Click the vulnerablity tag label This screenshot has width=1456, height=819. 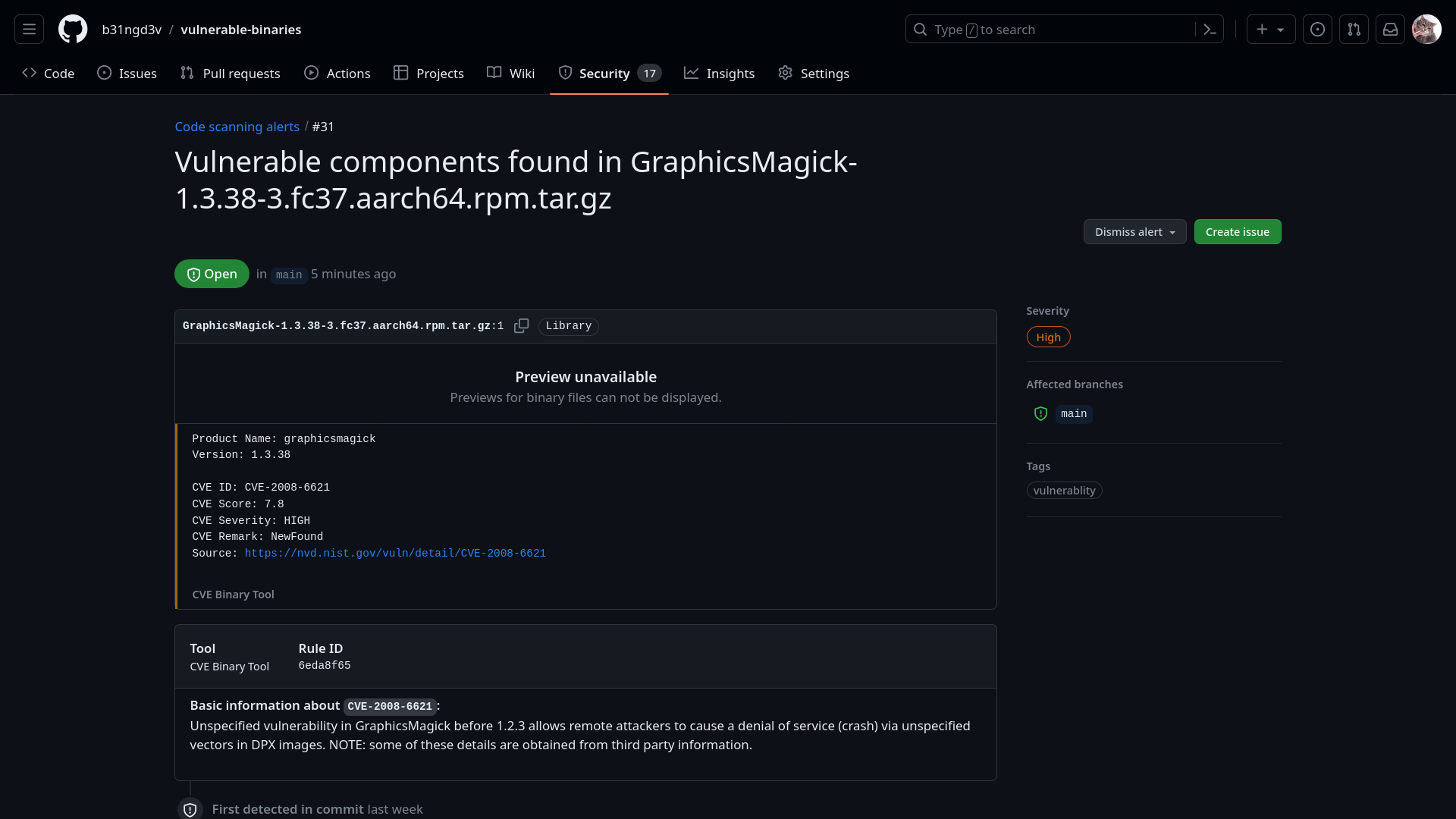1064,491
